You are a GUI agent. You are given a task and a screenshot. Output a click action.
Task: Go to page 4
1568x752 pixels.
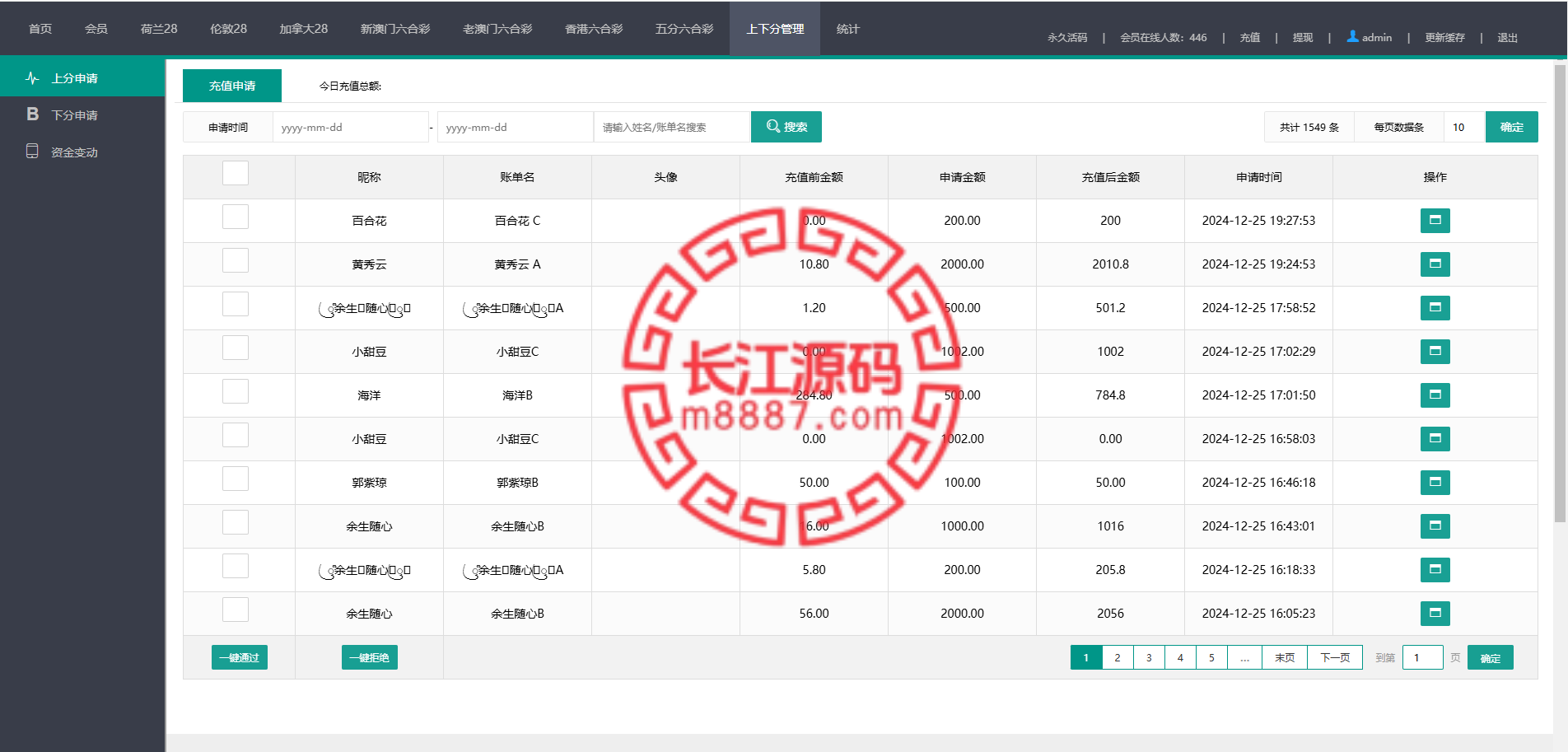(1180, 657)
